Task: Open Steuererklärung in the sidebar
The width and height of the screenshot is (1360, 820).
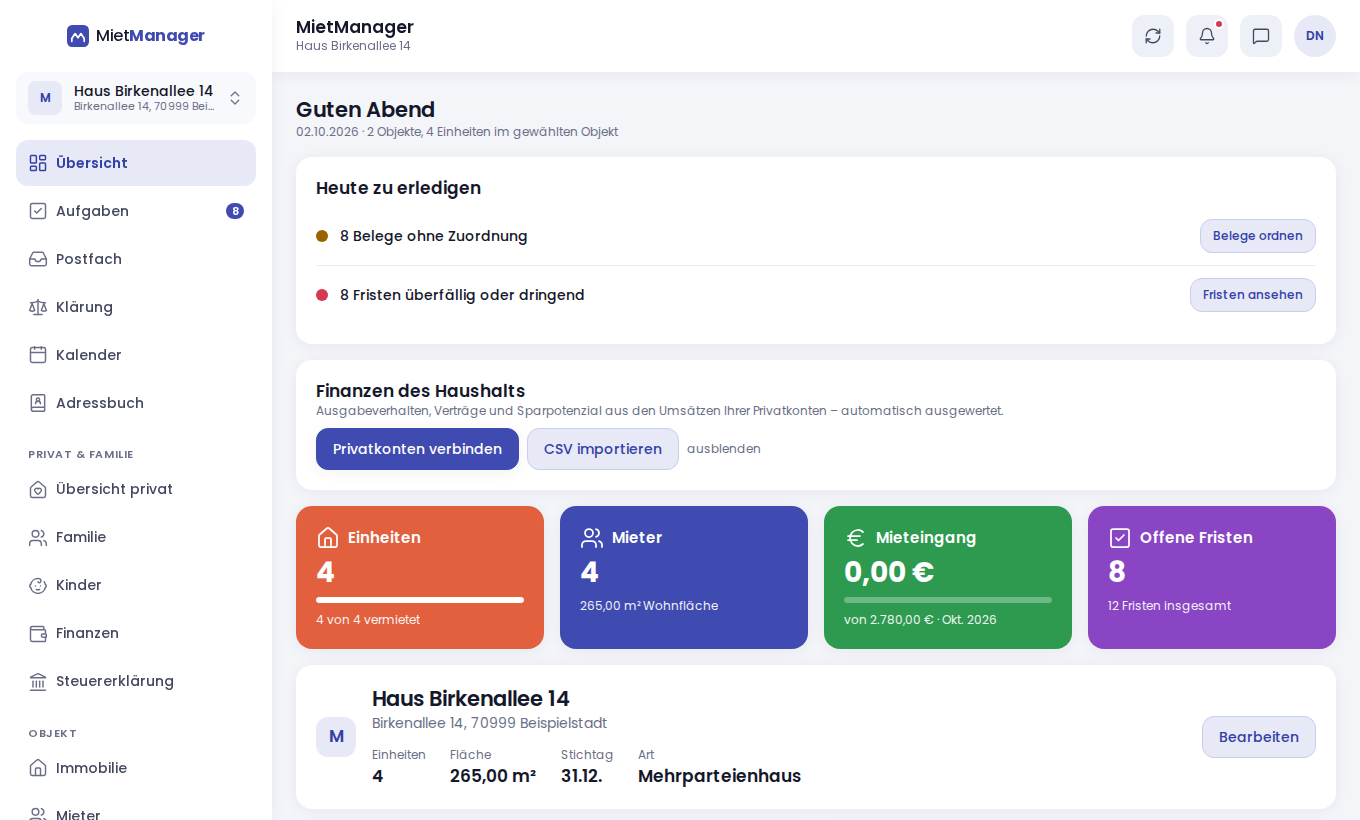Action: (136, 681)
